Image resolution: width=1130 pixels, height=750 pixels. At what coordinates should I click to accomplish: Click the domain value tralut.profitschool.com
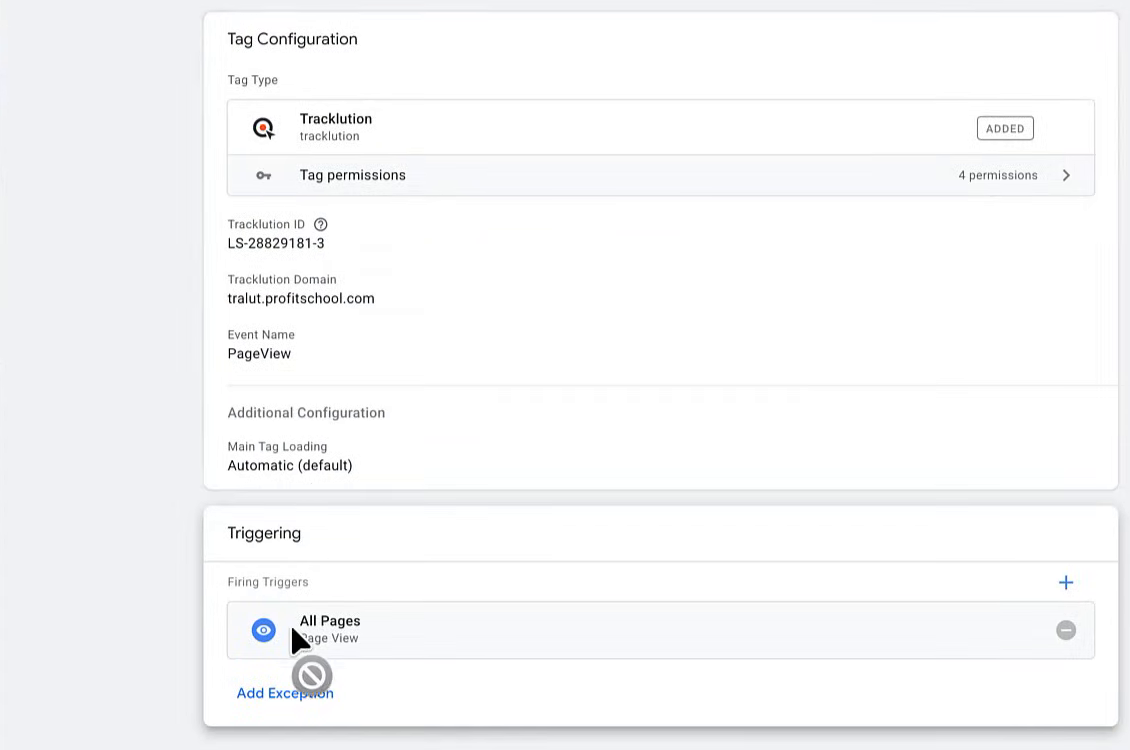point(301,298)
